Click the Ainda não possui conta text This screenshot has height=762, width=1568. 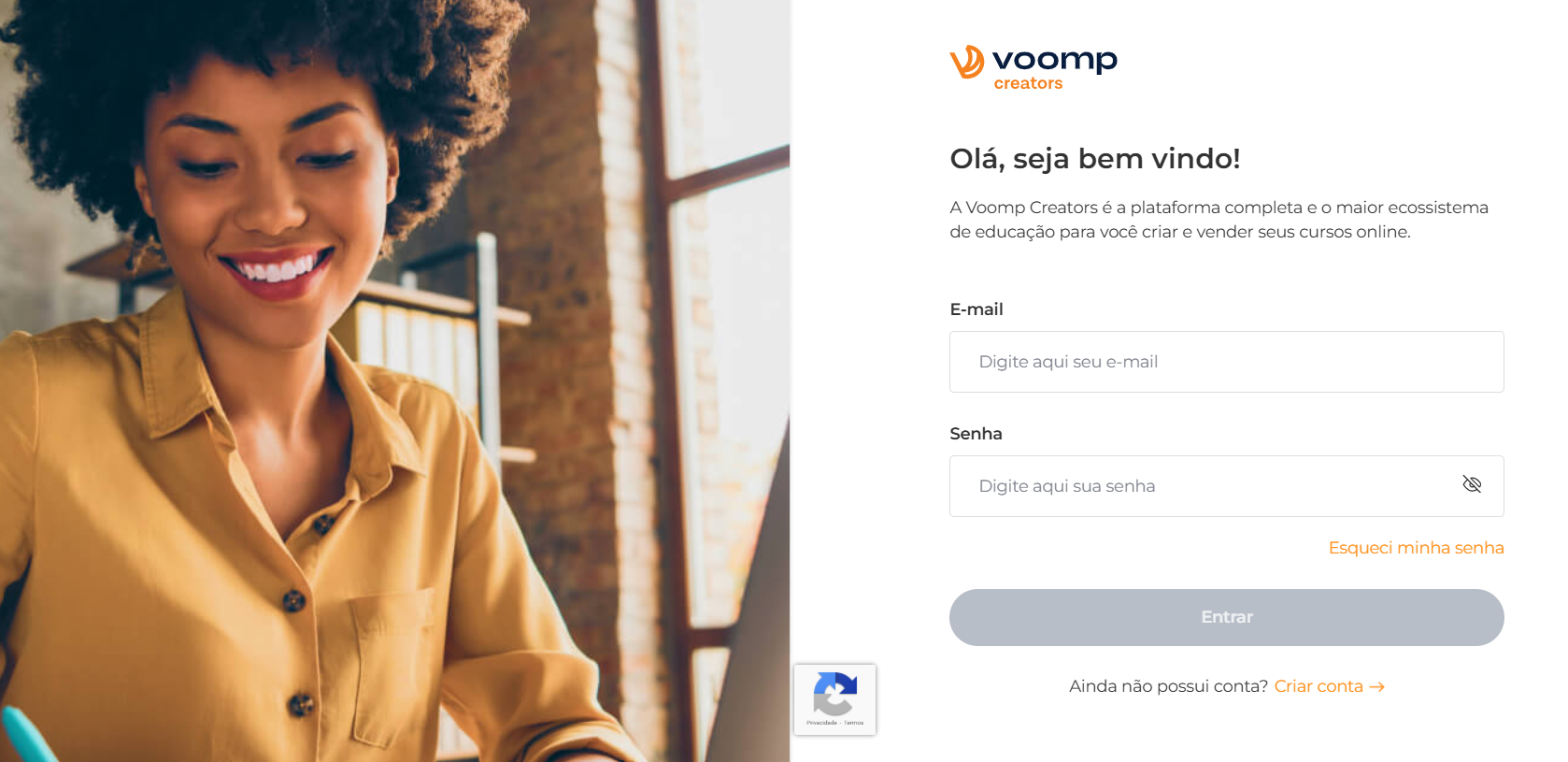tap(1168, 686)
